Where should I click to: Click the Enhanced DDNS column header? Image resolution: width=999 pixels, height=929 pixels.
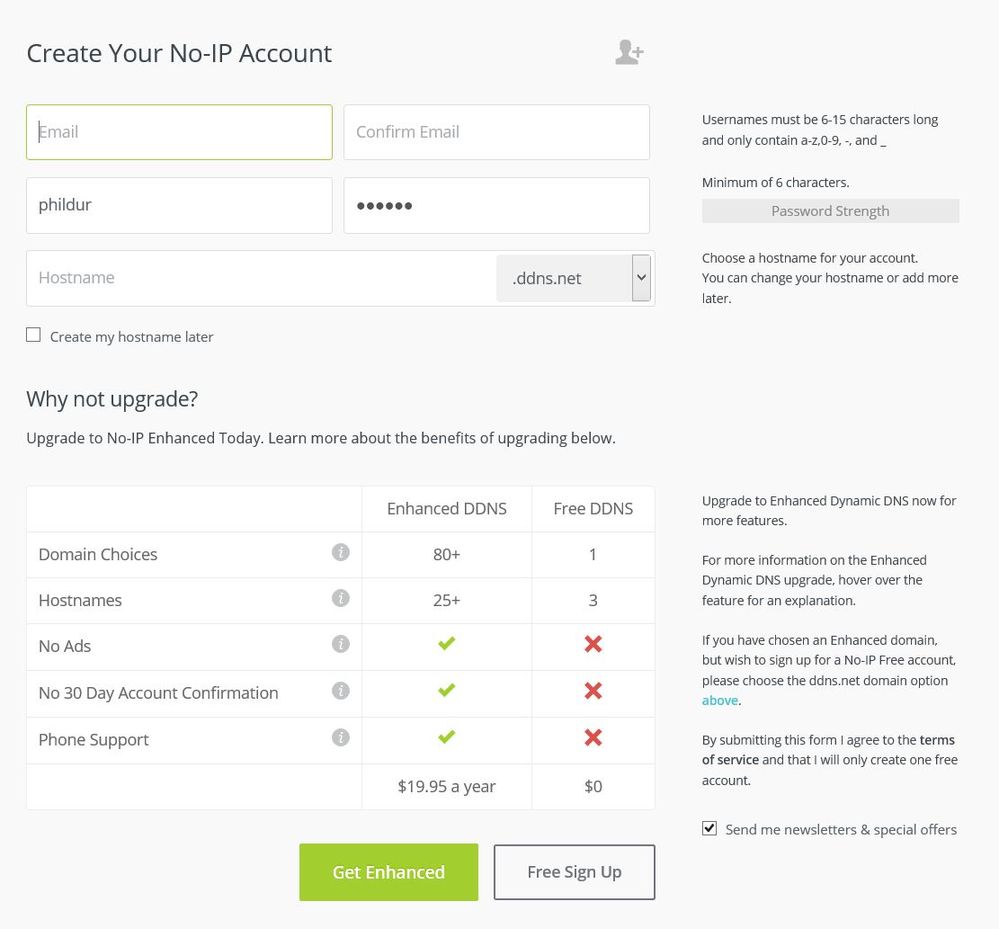tap(447, 508)
